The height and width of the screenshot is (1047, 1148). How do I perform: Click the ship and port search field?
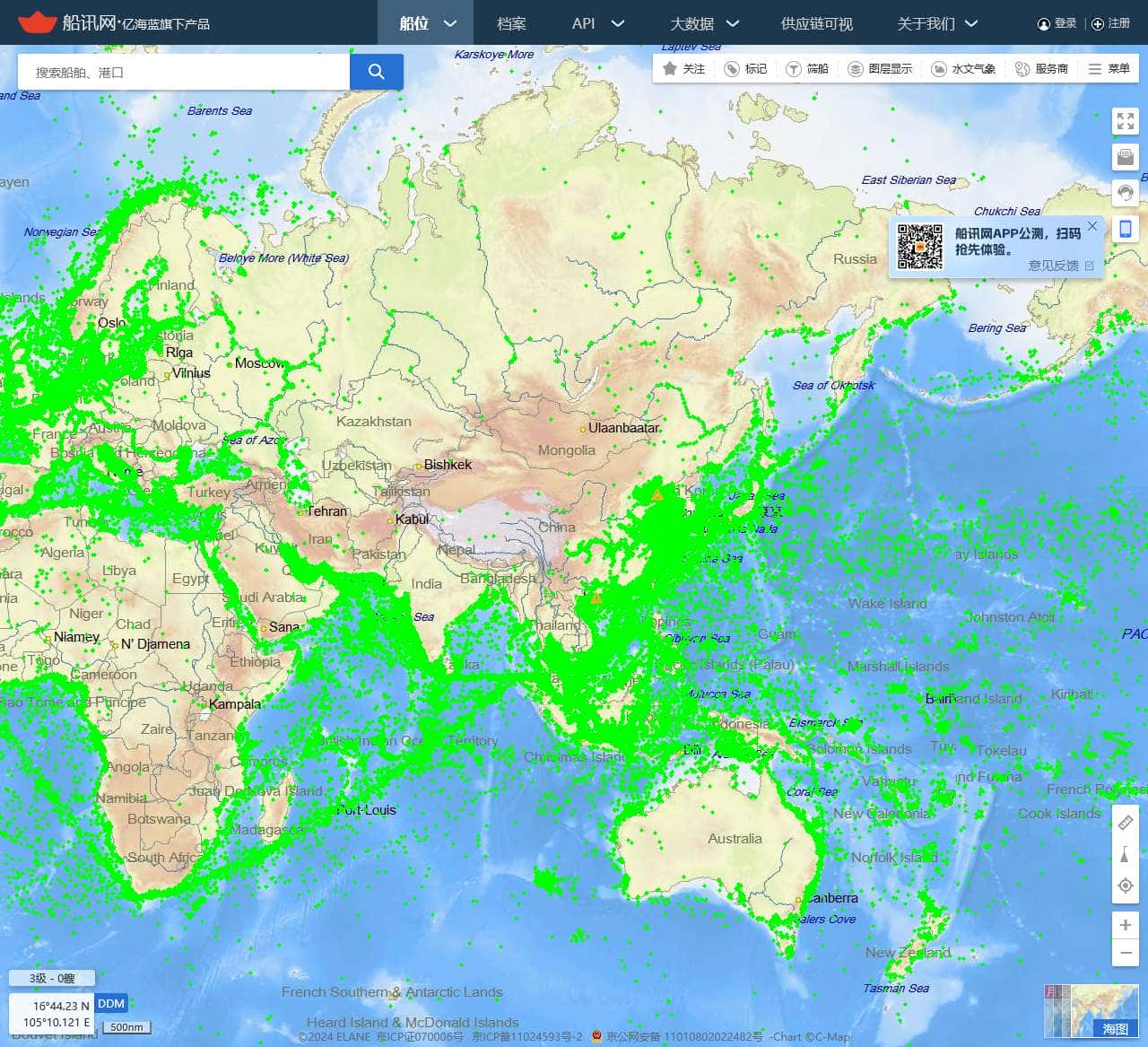pyautogui.click(x=184, y=72)
